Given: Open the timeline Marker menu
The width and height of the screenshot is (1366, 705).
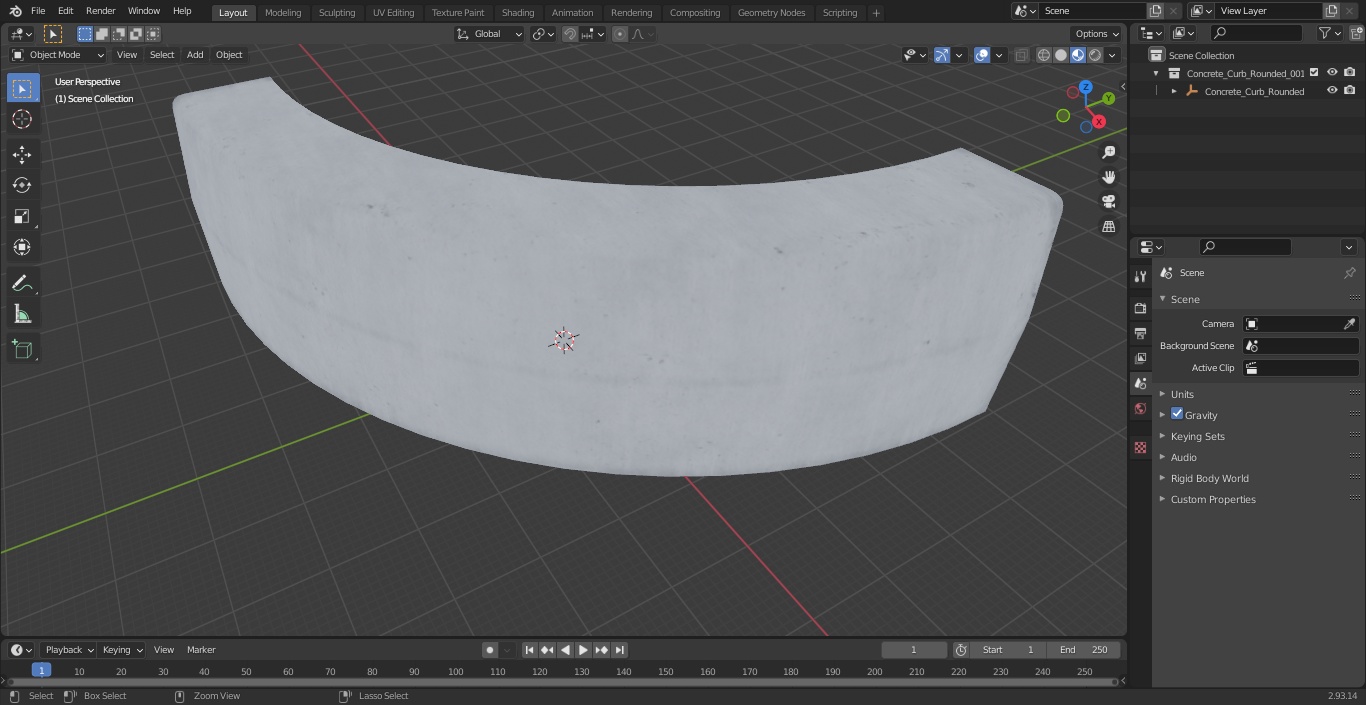Looking at the screenshot, I should (201, 650).
